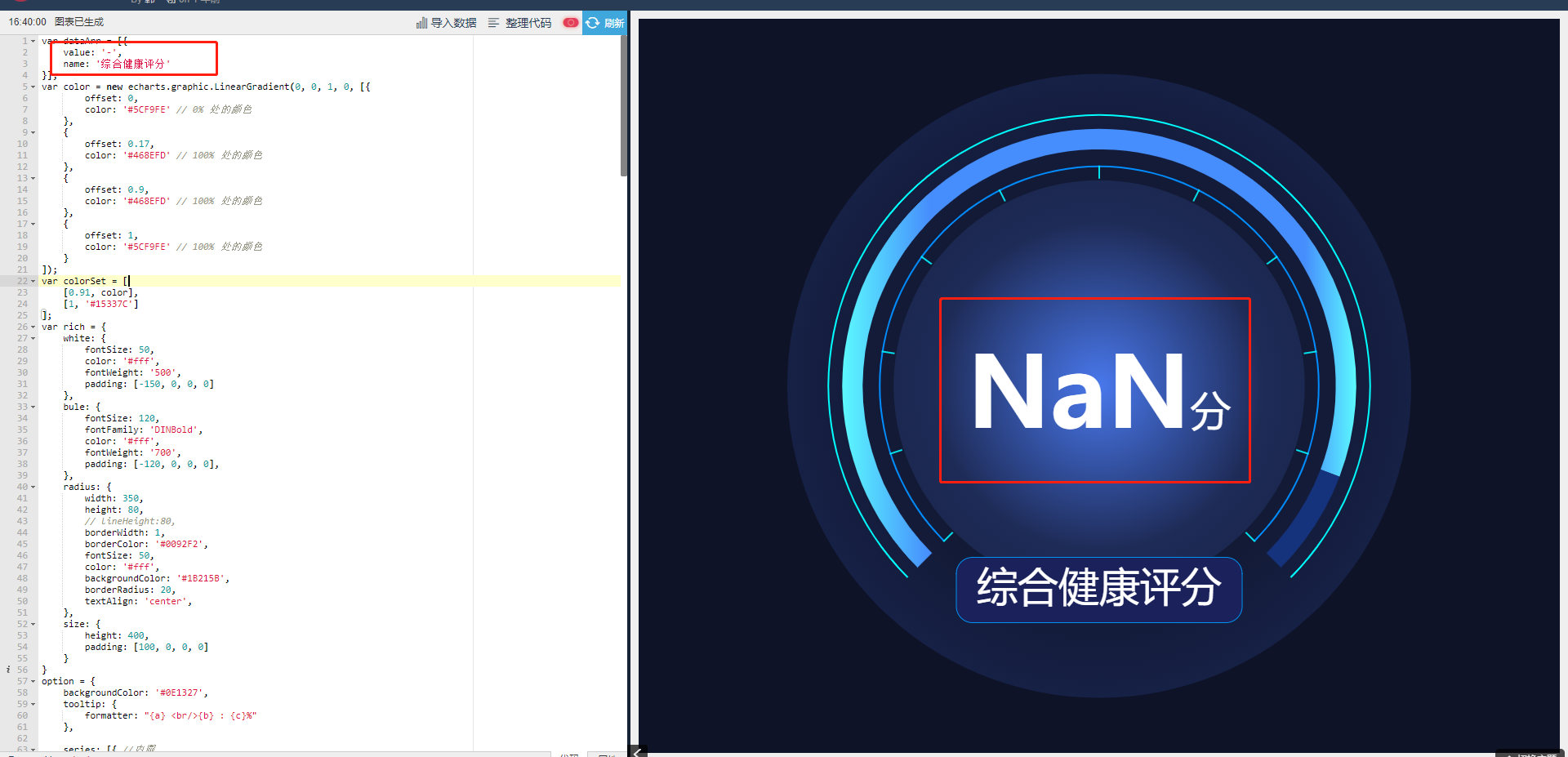Fold the option object at line 57
Image resolution: width=1568 pixels, height=757 pixels.
point(33,681)
